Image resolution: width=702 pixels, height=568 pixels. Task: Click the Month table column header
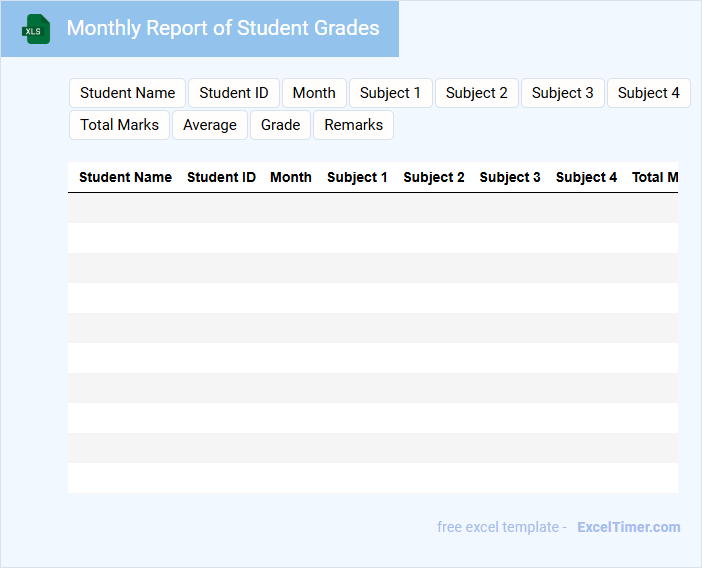tap(291, 177)
